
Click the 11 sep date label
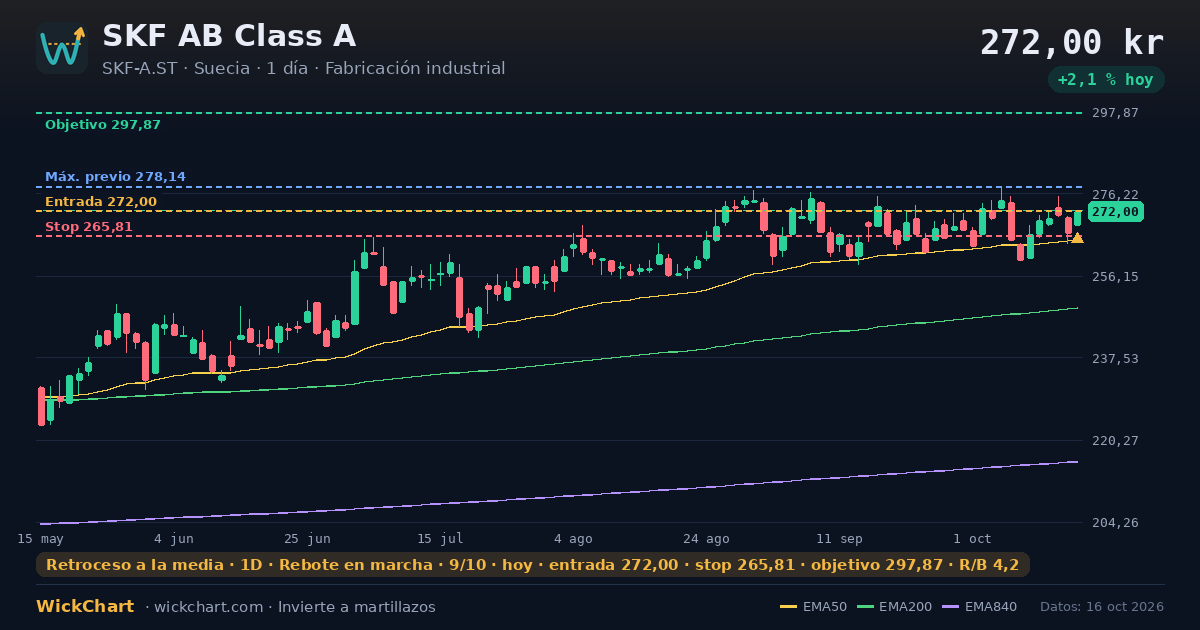tap(839, 538)
